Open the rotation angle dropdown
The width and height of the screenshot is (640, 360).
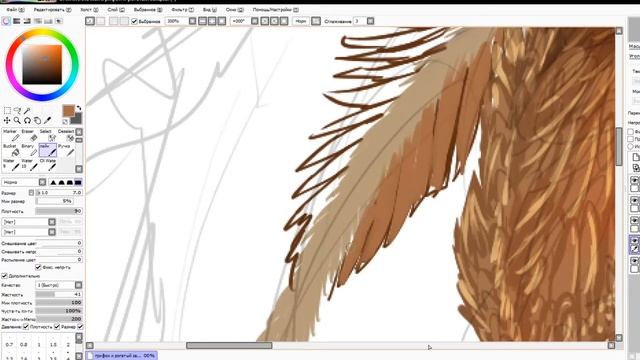click(x=255, y=21)
